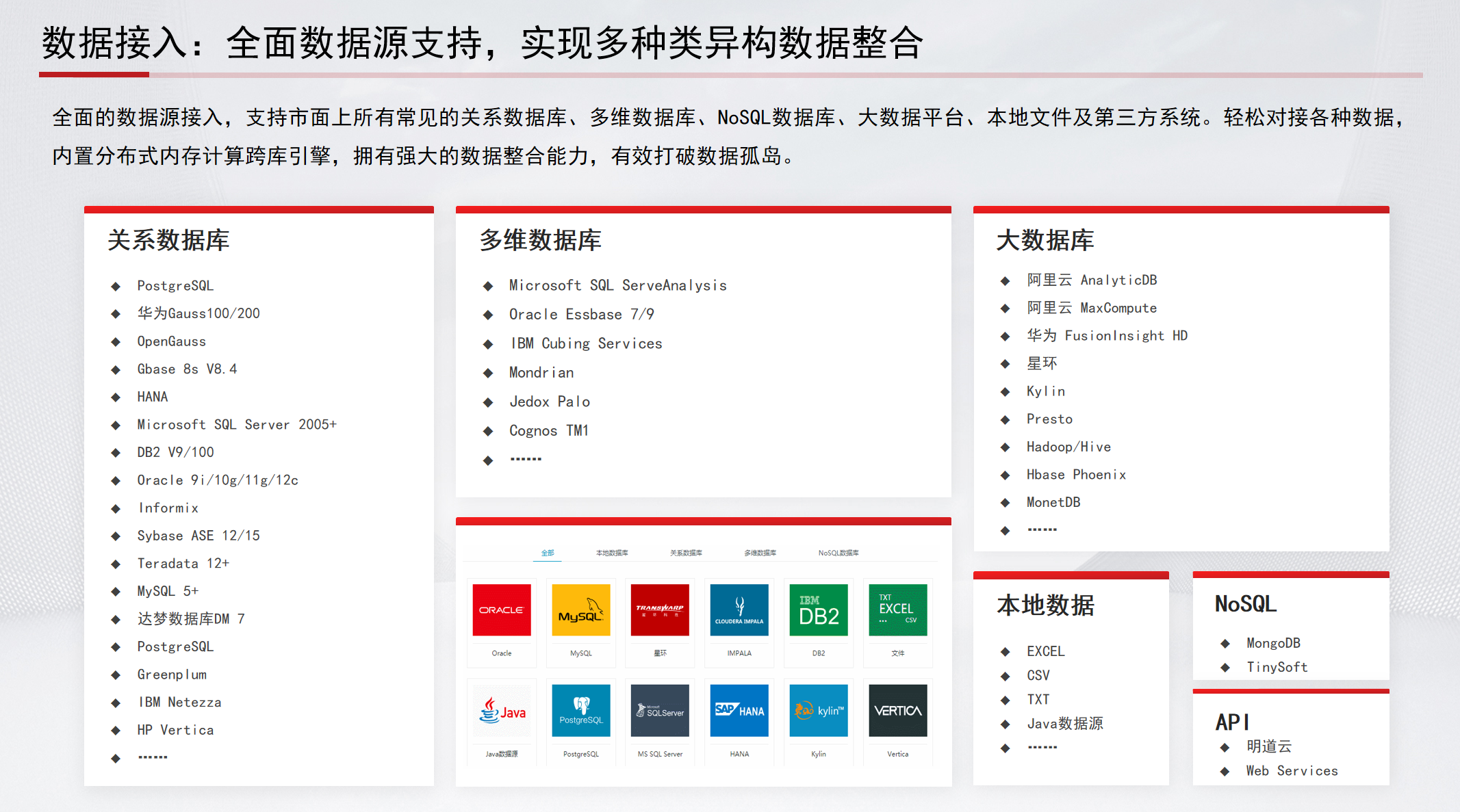Select the IBM DB2 data source icon
The image size is (1460, 812).
(819, 610)
